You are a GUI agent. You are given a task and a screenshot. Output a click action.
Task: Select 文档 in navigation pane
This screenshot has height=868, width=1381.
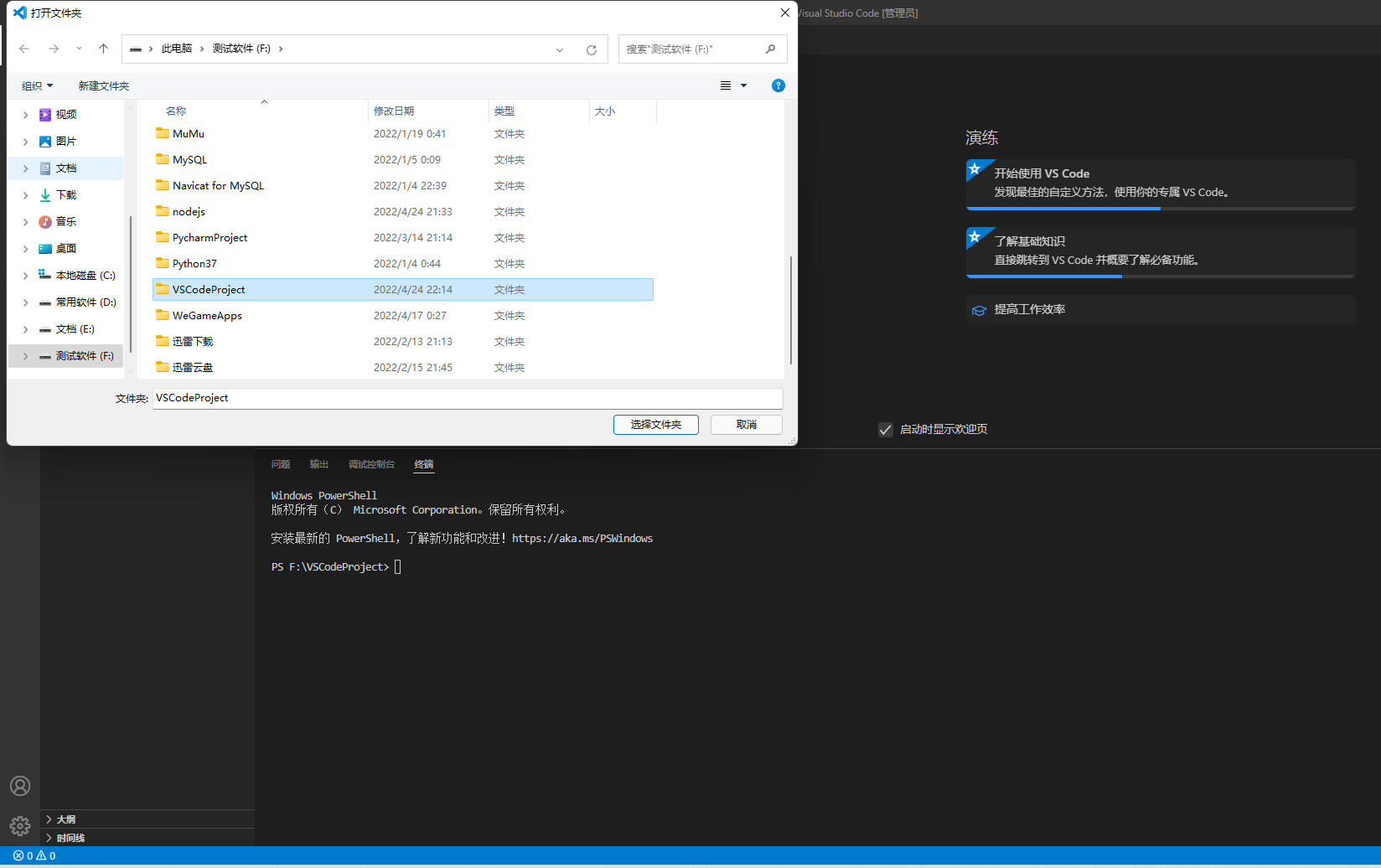click(x=66, y=168)
